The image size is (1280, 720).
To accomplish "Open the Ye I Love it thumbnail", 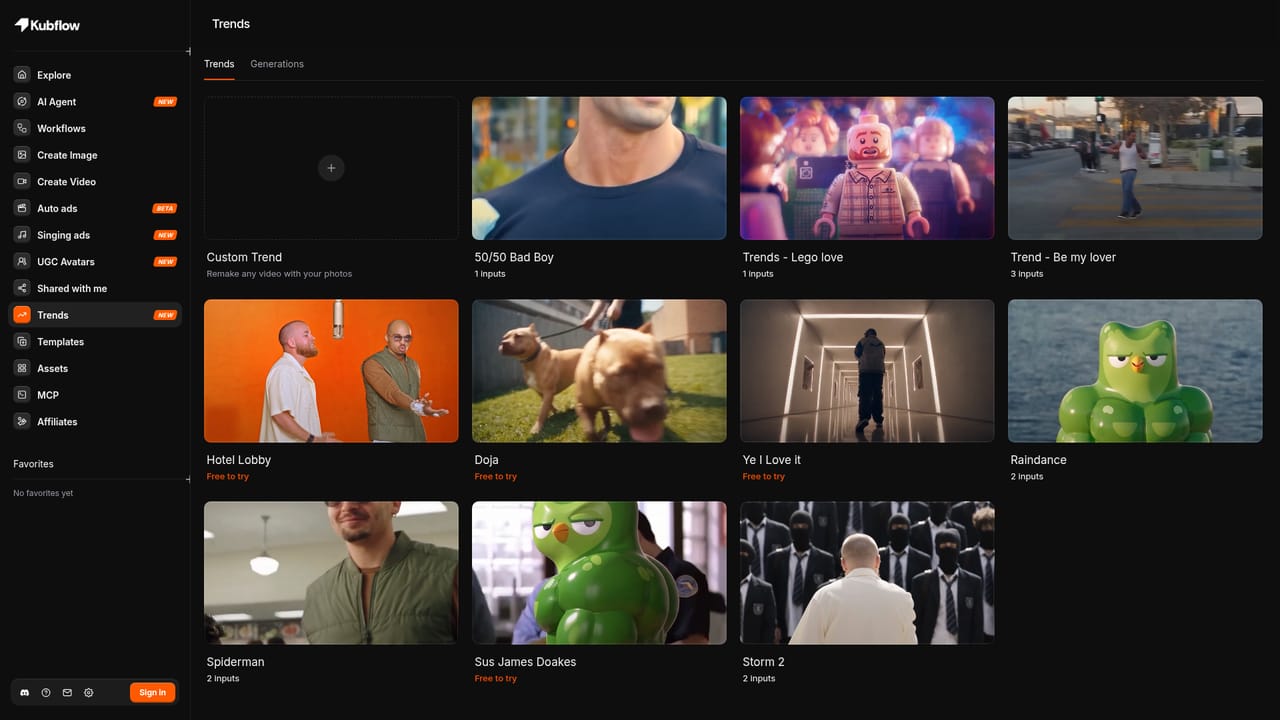I will click(x=867, y=371).
